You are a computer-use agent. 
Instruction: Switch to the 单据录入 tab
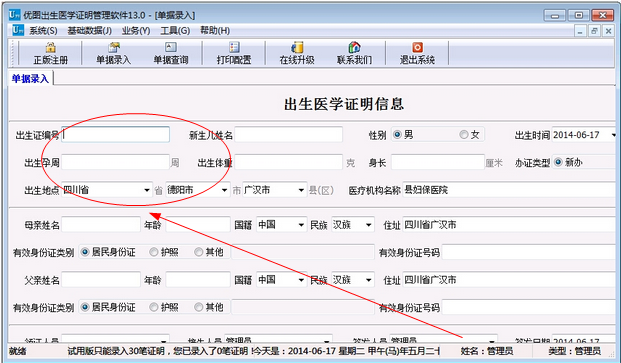(x=30, y=78)
